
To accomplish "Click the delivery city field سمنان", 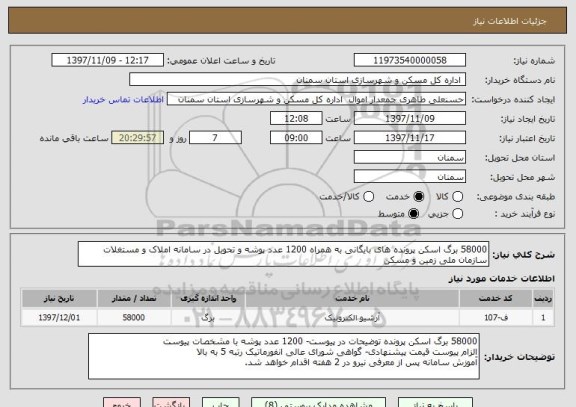I will 410,177.
